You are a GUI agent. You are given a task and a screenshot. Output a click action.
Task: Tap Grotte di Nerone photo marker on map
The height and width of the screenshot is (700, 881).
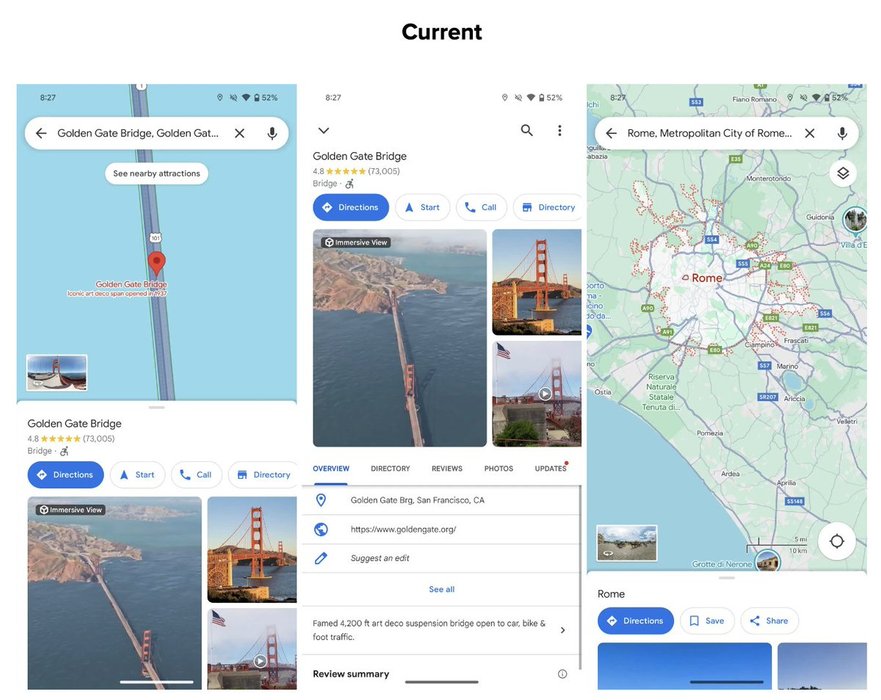tap(768, 560)
